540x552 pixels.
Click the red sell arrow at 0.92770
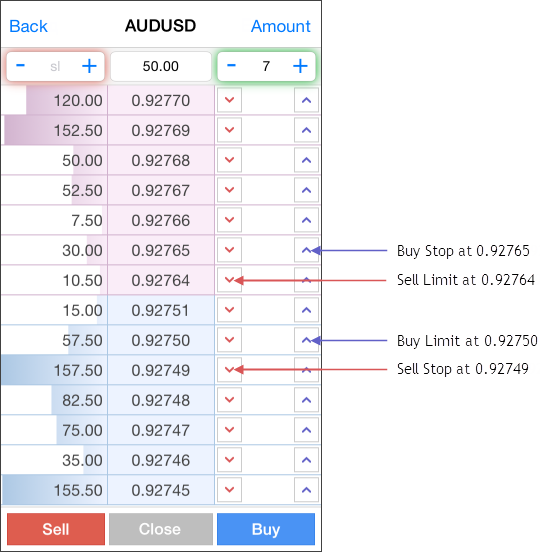(229, 100)
